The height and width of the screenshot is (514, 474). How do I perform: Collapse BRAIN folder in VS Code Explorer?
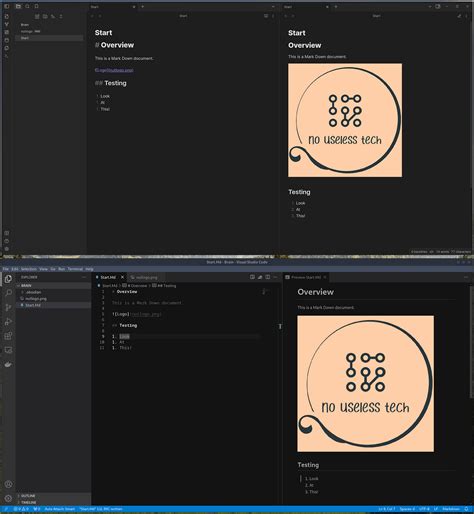click(x=53, y=286)
